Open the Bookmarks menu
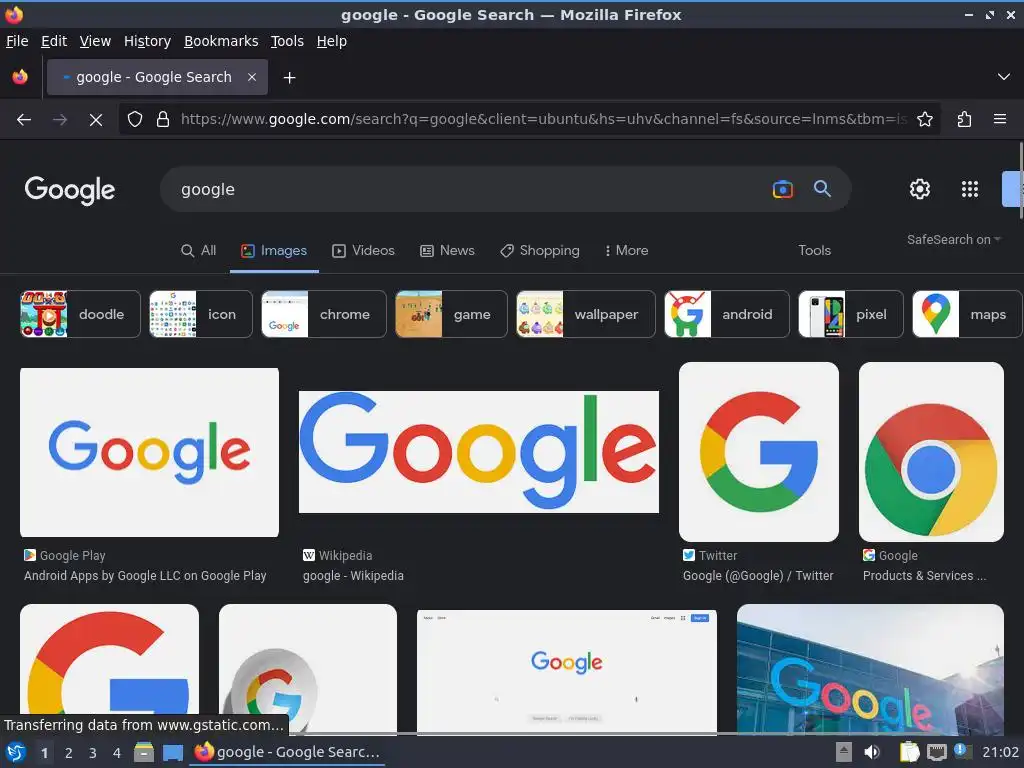 click(x=221, y=41)
